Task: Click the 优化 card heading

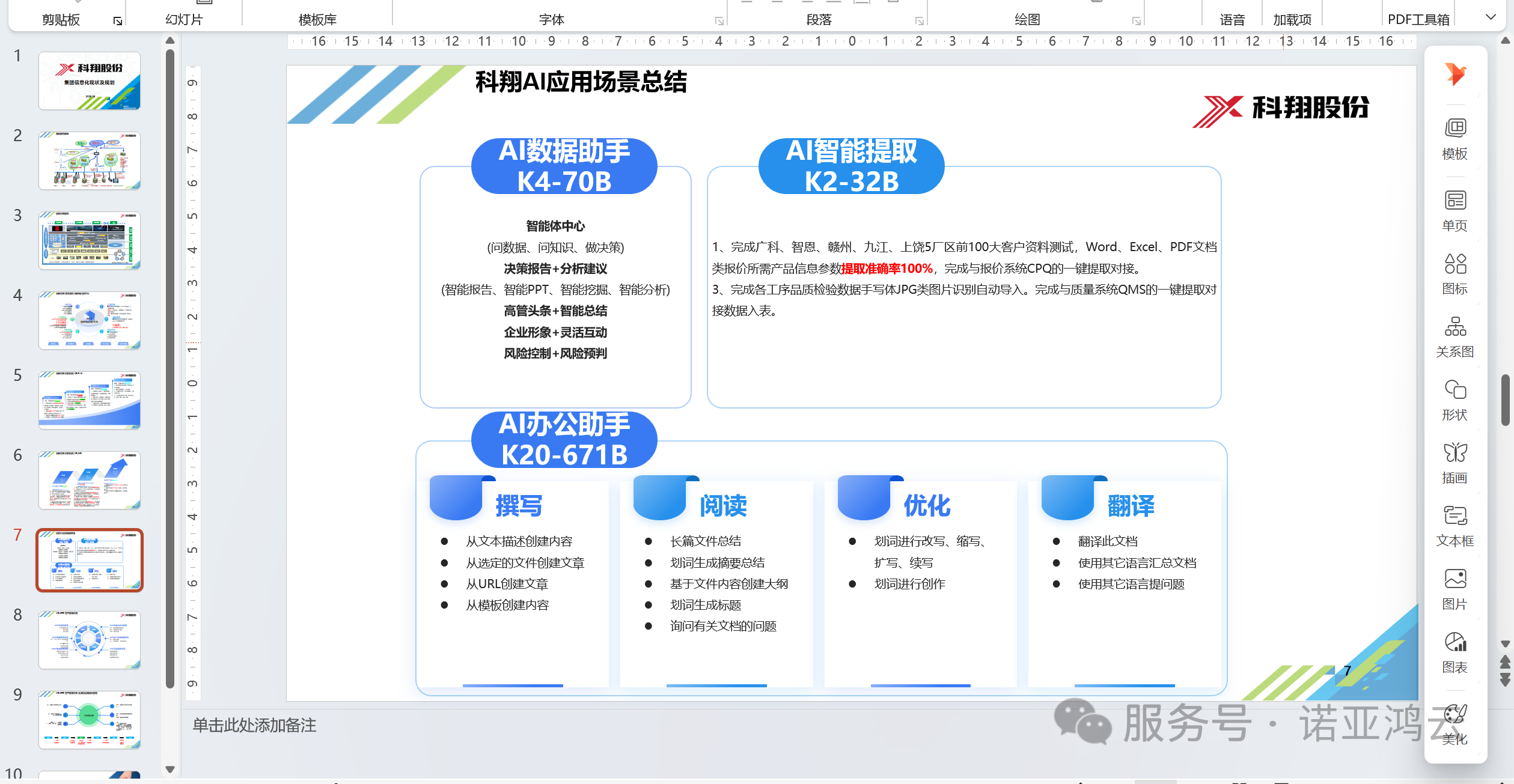Action: [x=927, y=506]
